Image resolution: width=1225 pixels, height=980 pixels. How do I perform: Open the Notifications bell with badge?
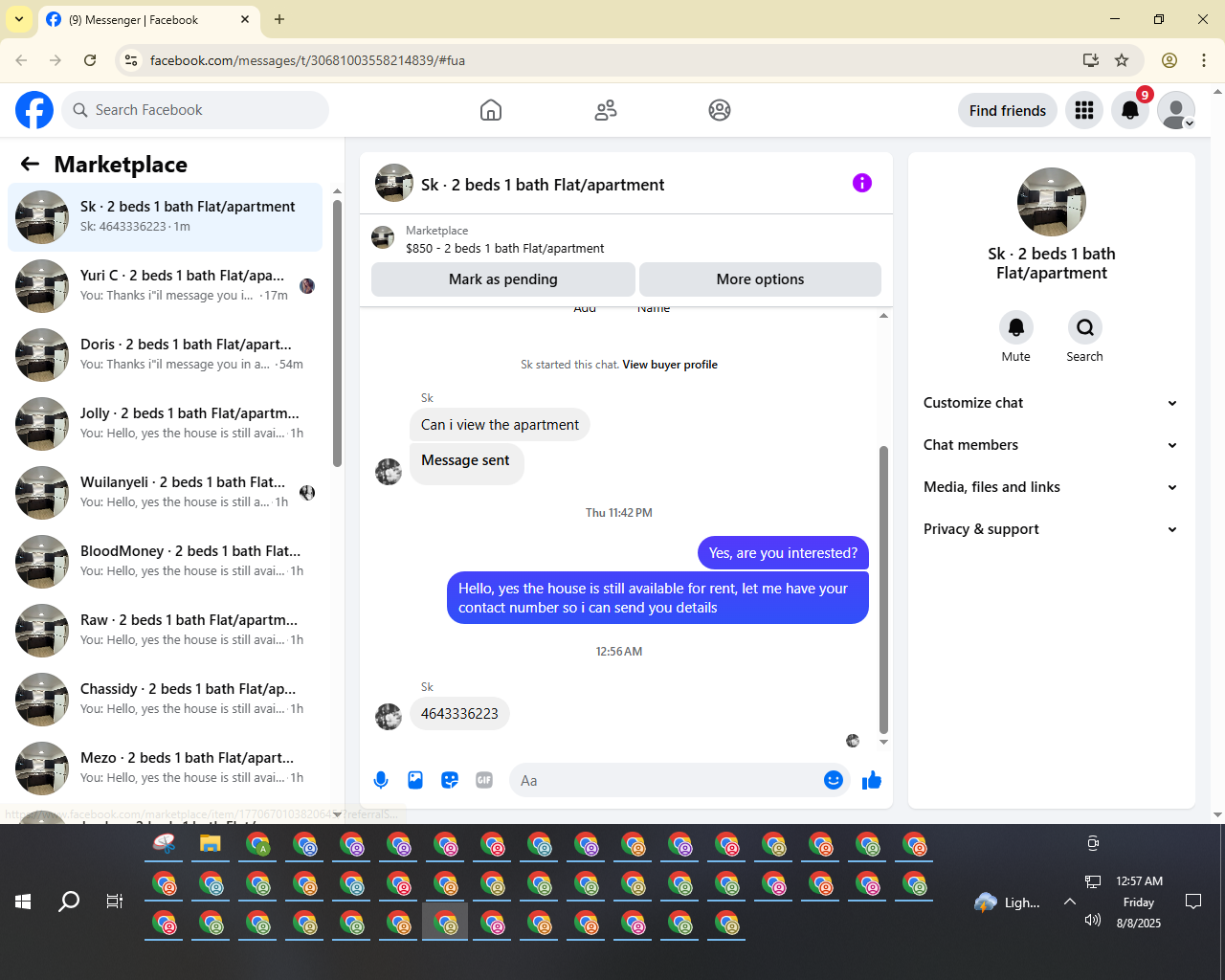pos(1130,110)
